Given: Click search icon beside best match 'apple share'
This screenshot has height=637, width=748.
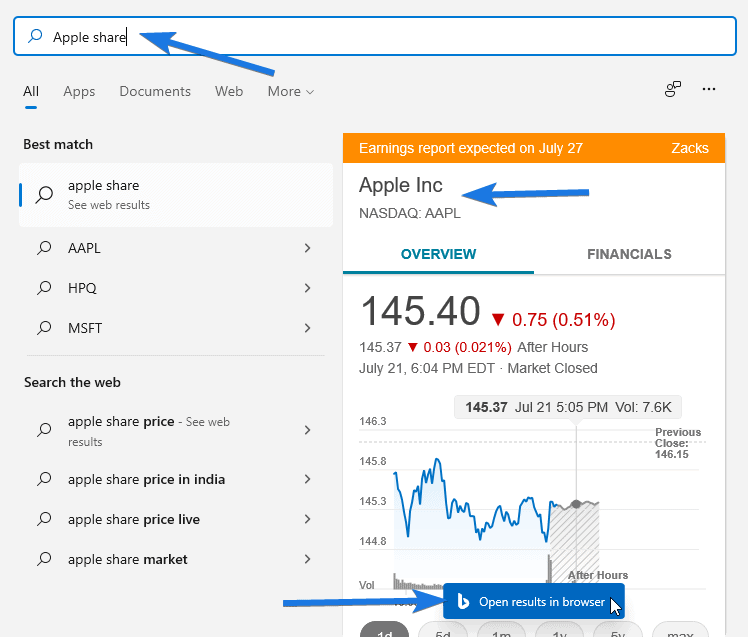Looking at the screenshot, I should point(44,195).
